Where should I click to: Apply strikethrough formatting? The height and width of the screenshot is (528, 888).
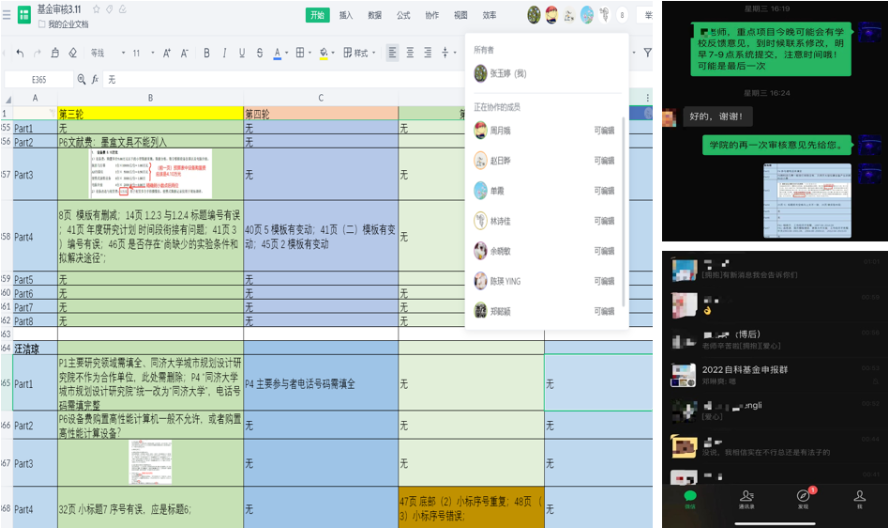point(258,53)
